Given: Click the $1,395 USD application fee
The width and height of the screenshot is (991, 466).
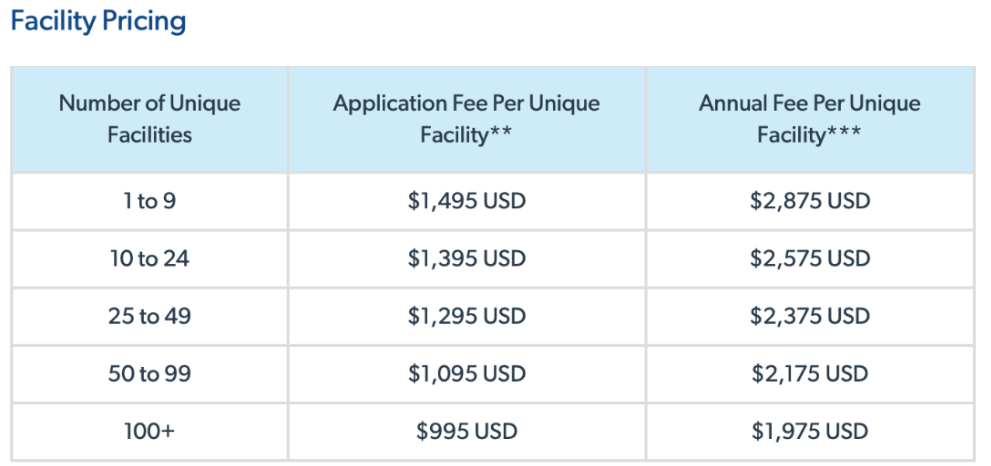Looking at the screenshot, I should pyautogui.click(x=466, y=259).
